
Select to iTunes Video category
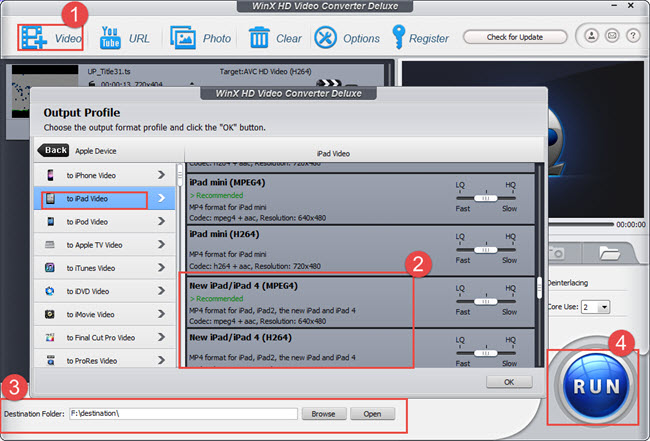click(104, 268)
